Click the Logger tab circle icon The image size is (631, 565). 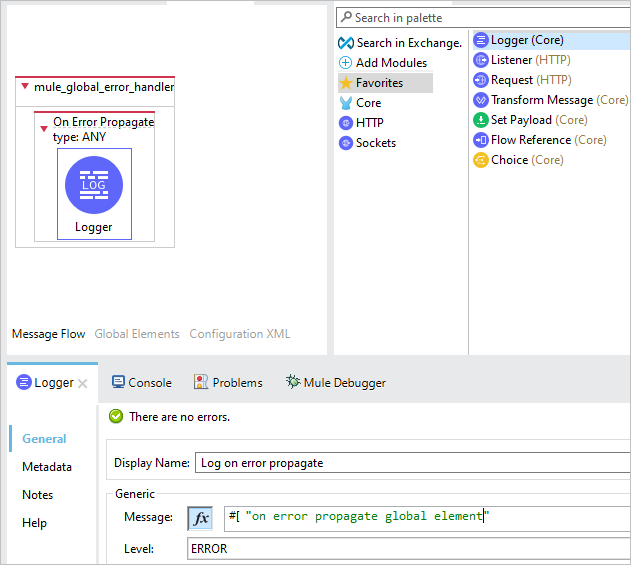click(24, 382)
